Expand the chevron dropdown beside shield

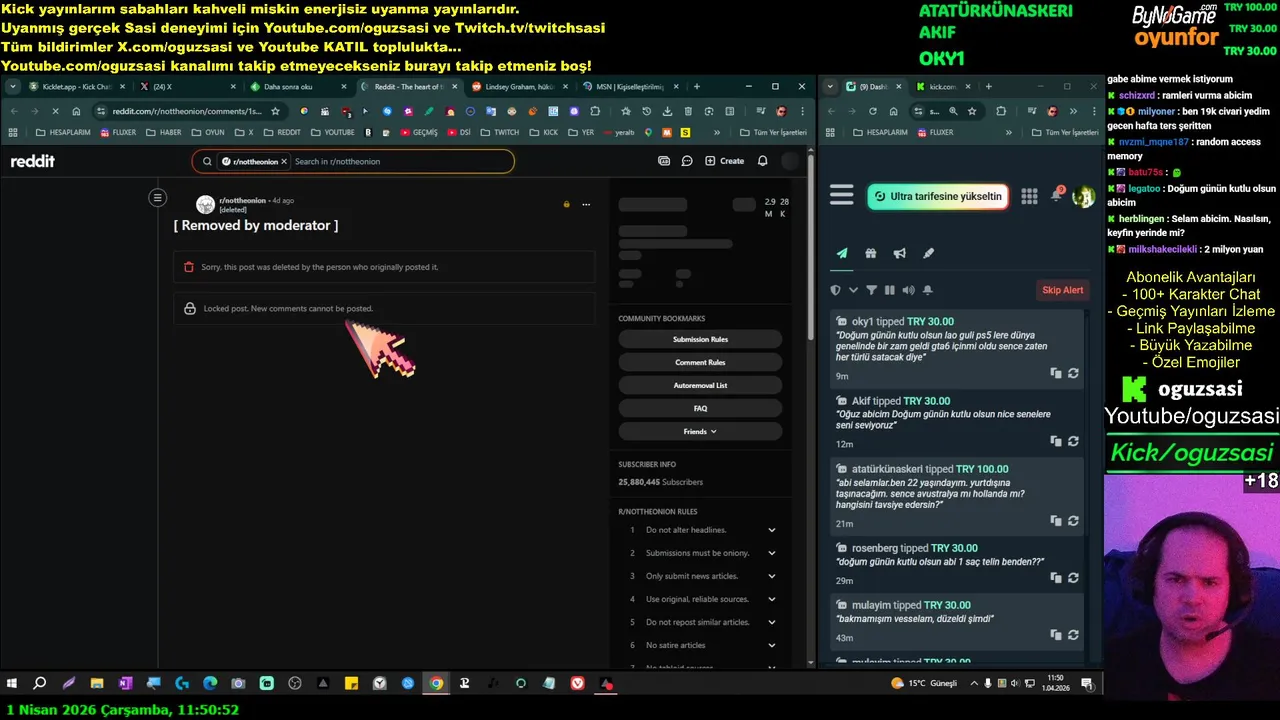tap(853, 290)
